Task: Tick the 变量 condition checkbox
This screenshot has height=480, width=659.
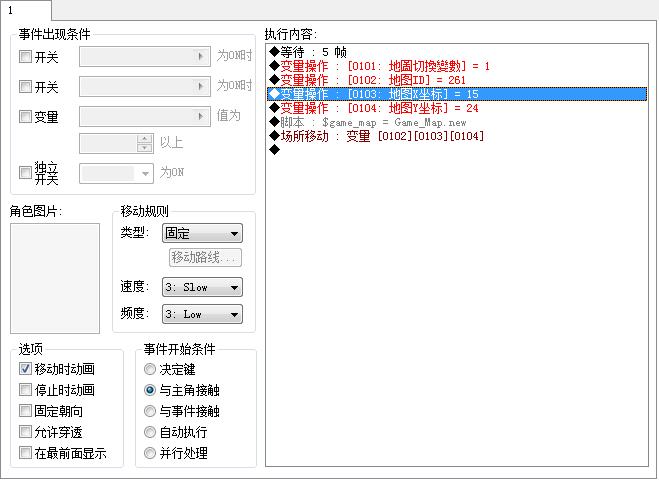Action: [x=26, y=116]
